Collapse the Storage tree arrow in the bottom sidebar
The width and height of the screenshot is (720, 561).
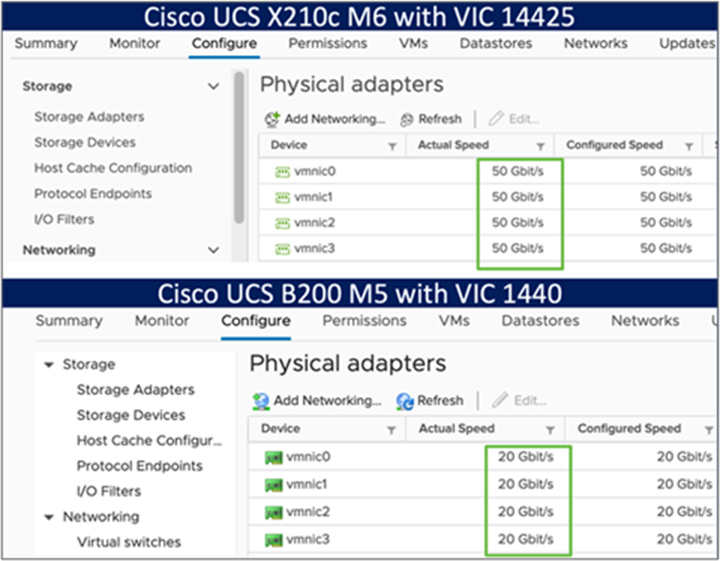(48, 365)
